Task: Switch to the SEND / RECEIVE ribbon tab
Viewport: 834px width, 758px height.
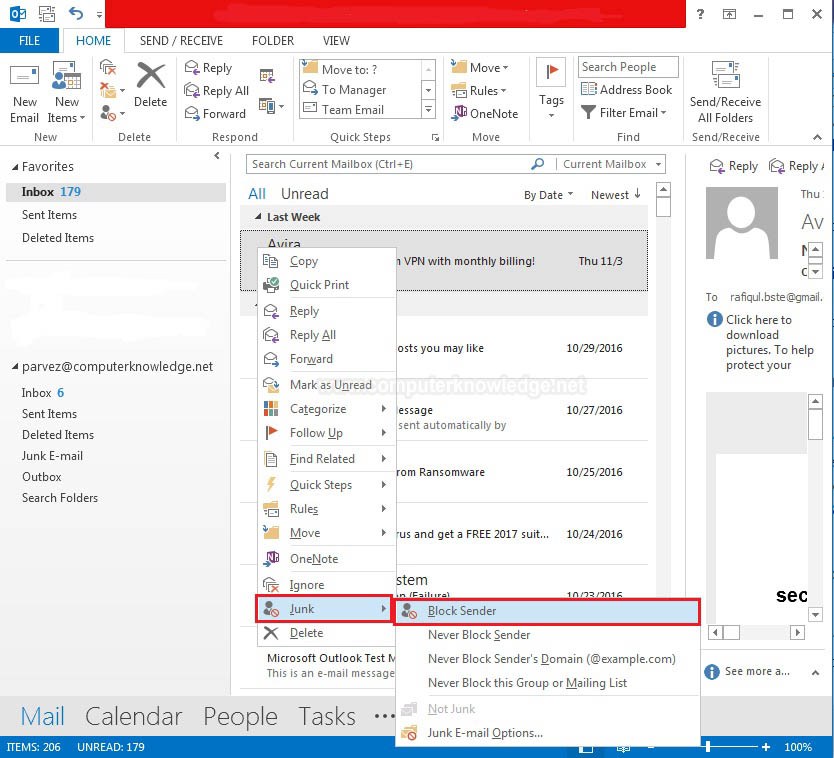Action: point(181,40)
